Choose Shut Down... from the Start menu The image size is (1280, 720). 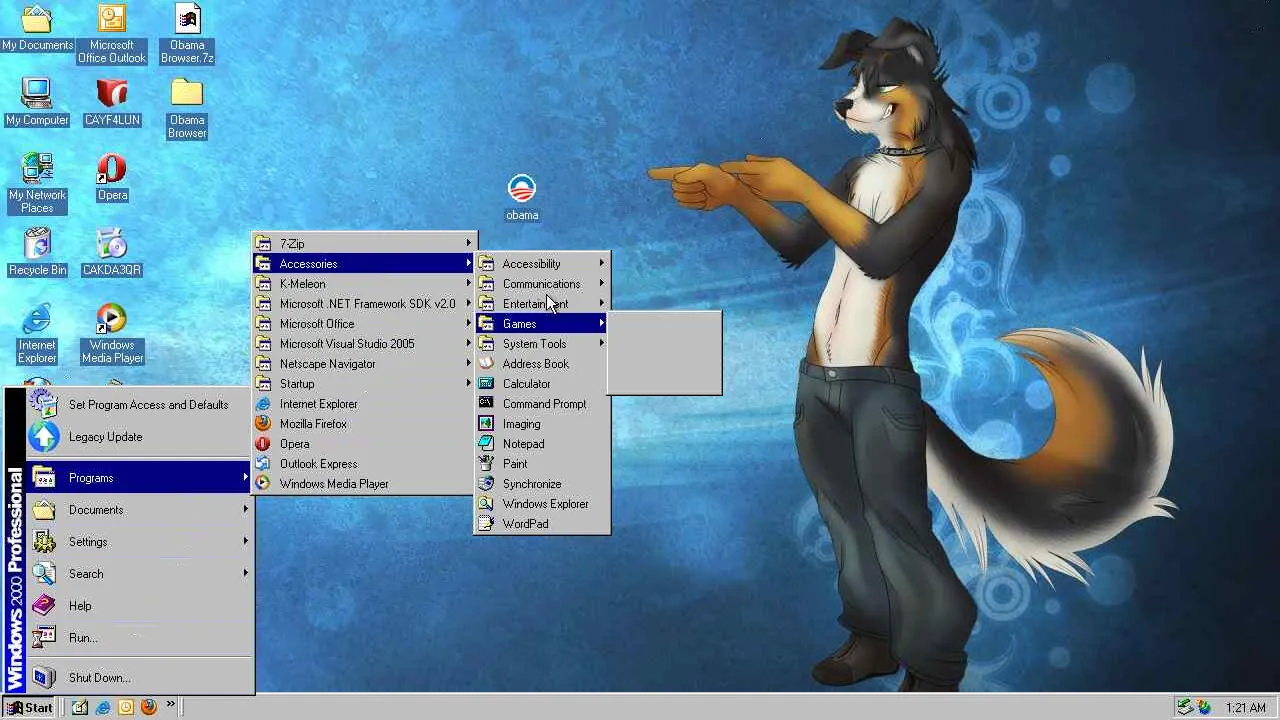(x=139, y=678)
